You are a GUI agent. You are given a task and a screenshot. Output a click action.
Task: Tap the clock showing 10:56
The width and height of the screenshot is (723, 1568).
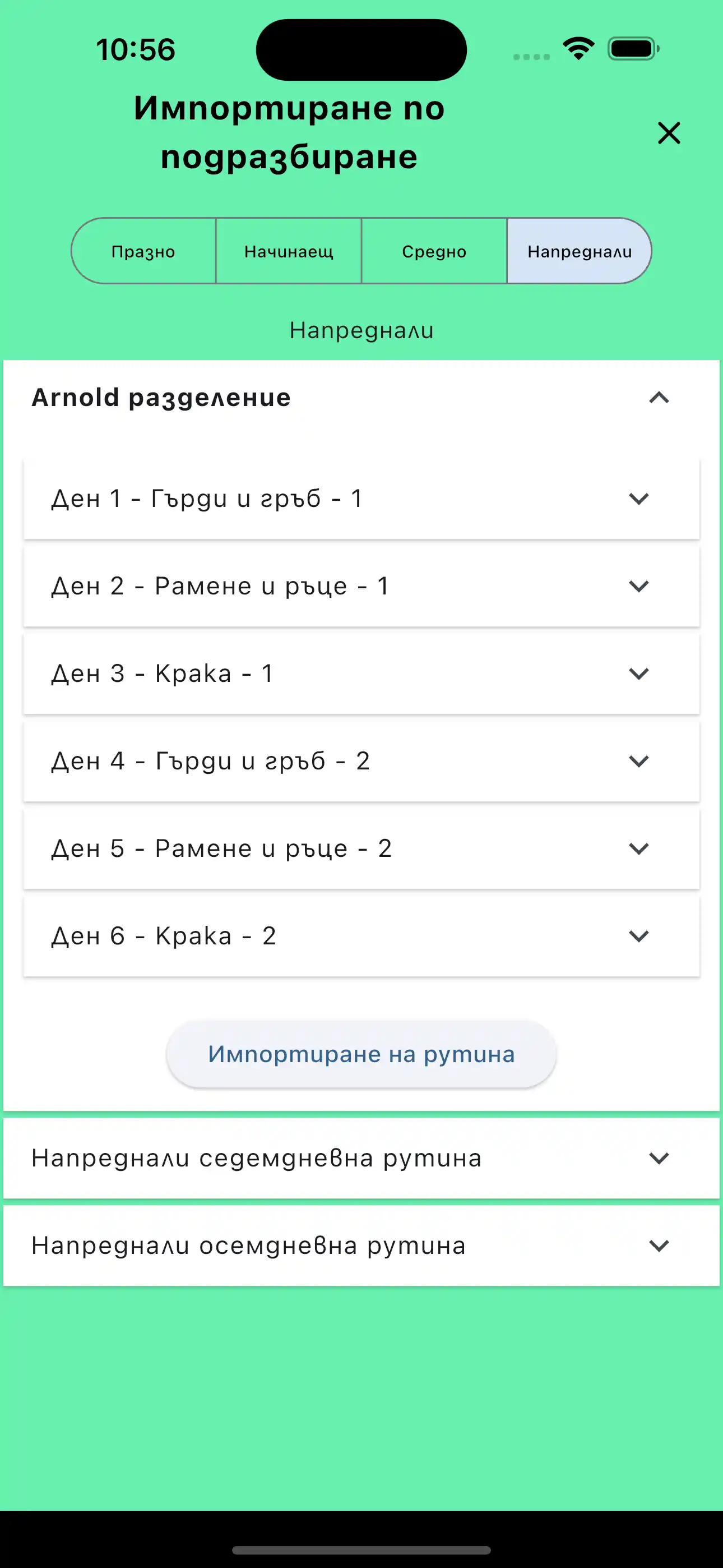click(135, 50)
